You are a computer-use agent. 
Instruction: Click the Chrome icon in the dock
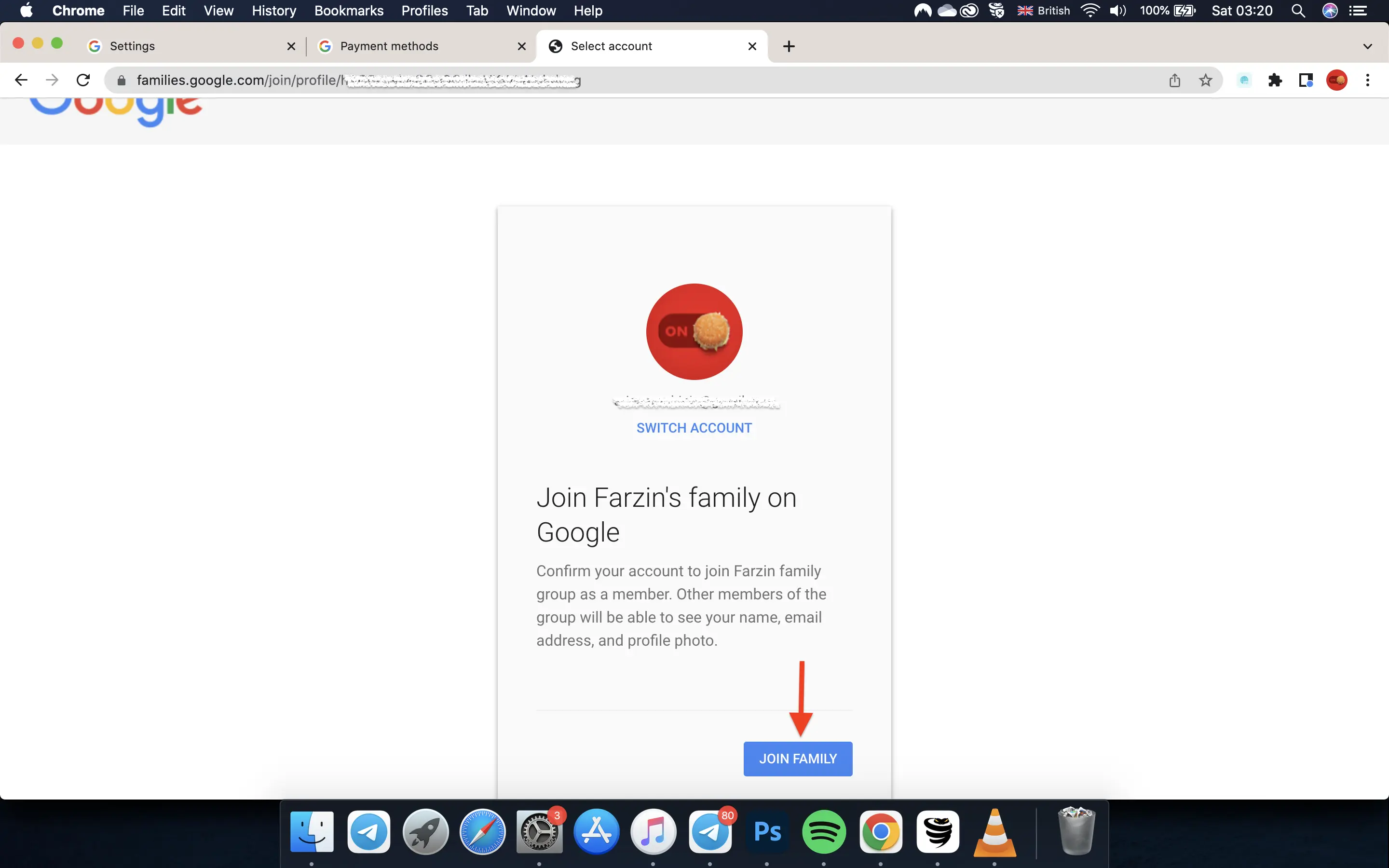[881, 832]
